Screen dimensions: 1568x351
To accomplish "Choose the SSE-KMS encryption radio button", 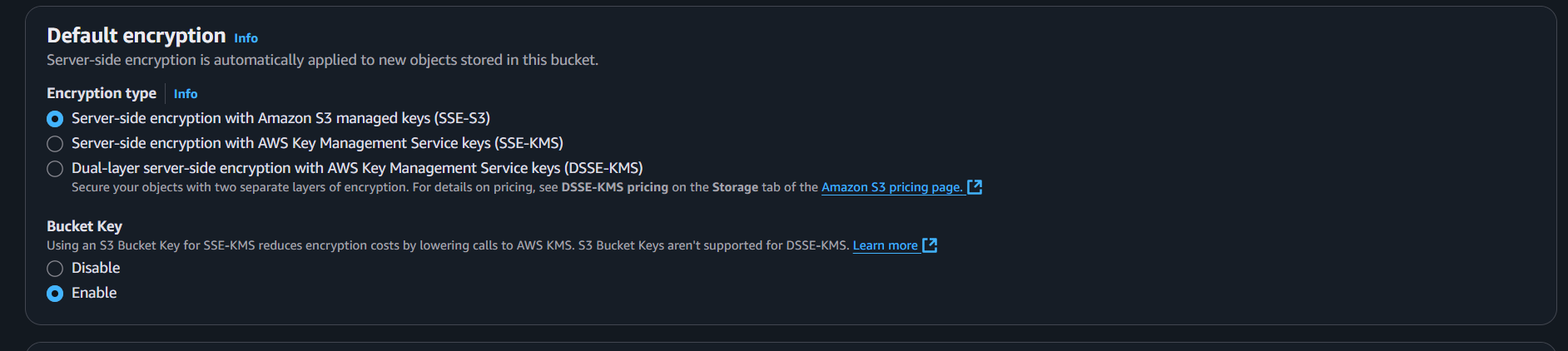I will [55, 144].
